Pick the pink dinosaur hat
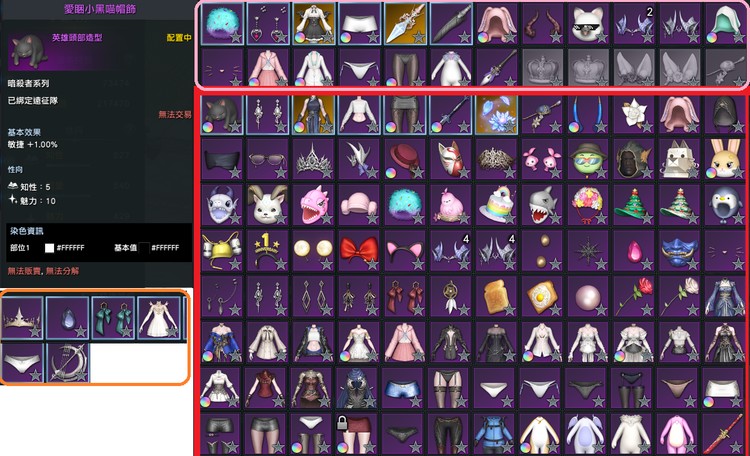This screenshot has width=750, height=456. pyautogui.click(x=313, y=205)
